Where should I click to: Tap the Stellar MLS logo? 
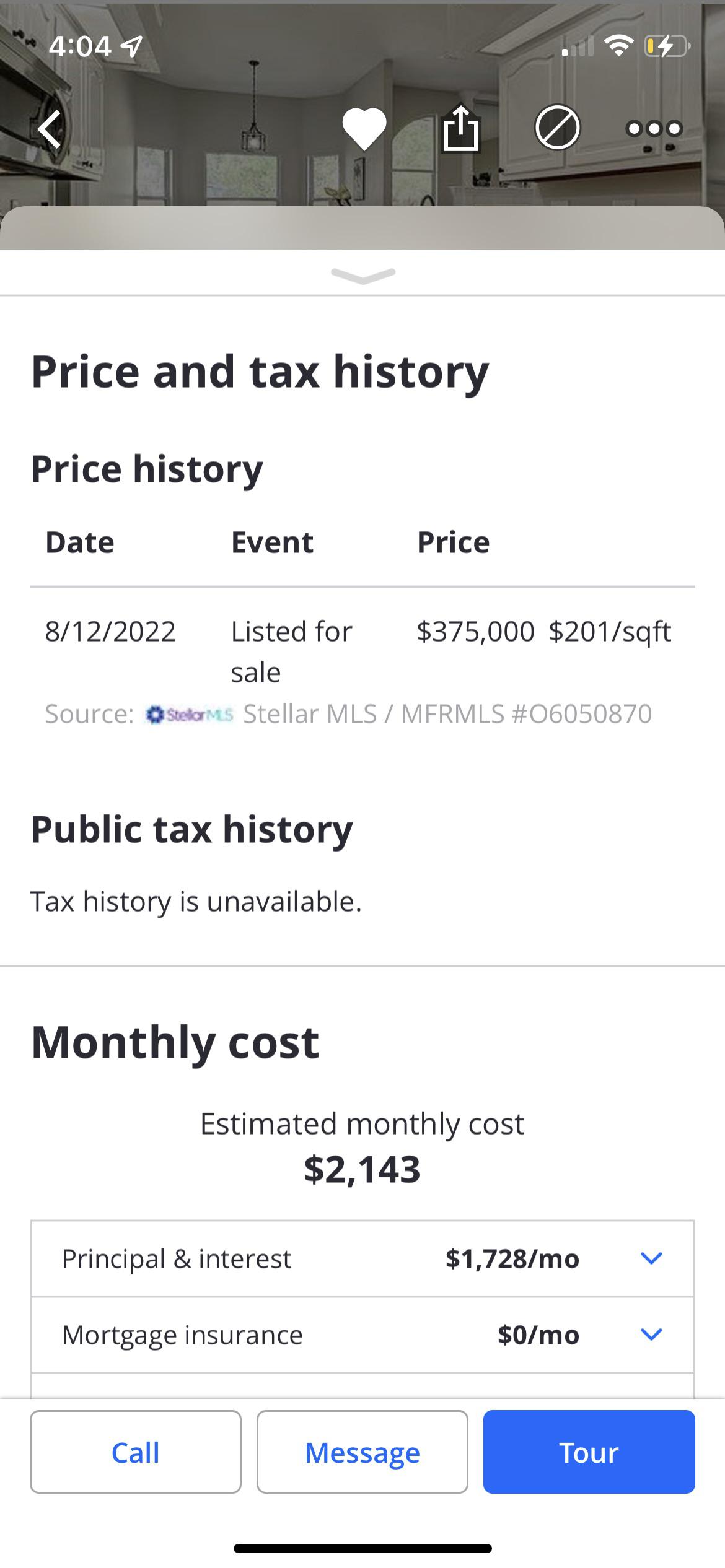(189, 715)
